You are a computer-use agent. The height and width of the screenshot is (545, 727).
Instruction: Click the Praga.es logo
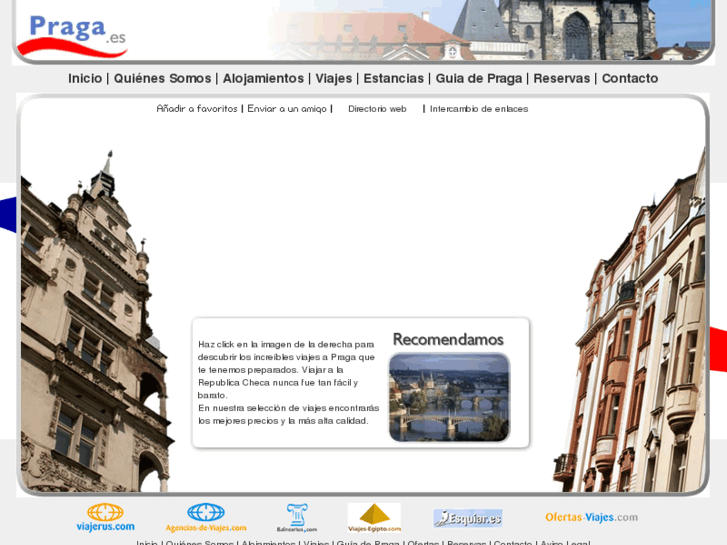pos(72,36)
